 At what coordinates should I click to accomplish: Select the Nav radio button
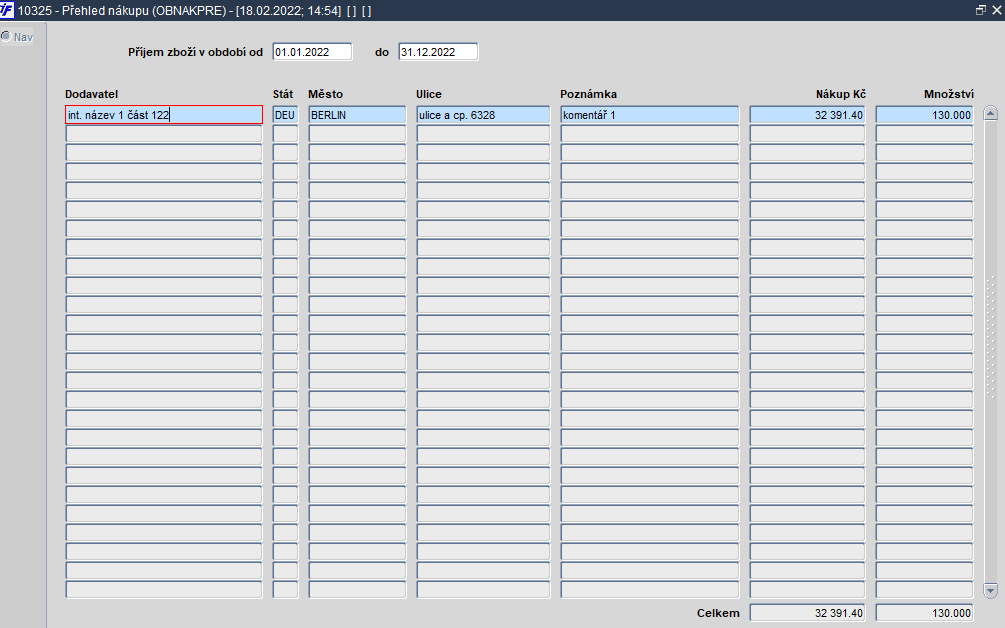point(6,37)
